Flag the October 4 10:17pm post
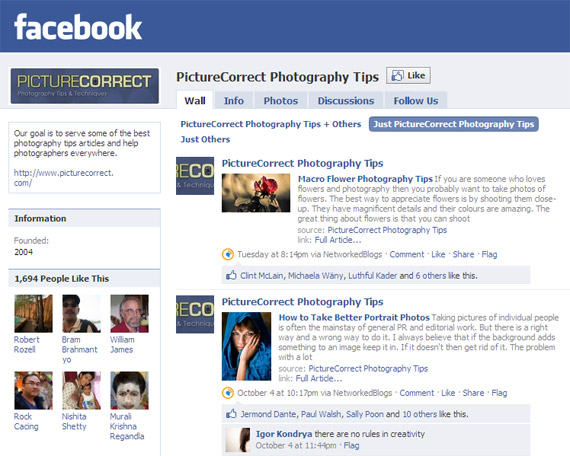The image size is (570, 456). point(499,393)
